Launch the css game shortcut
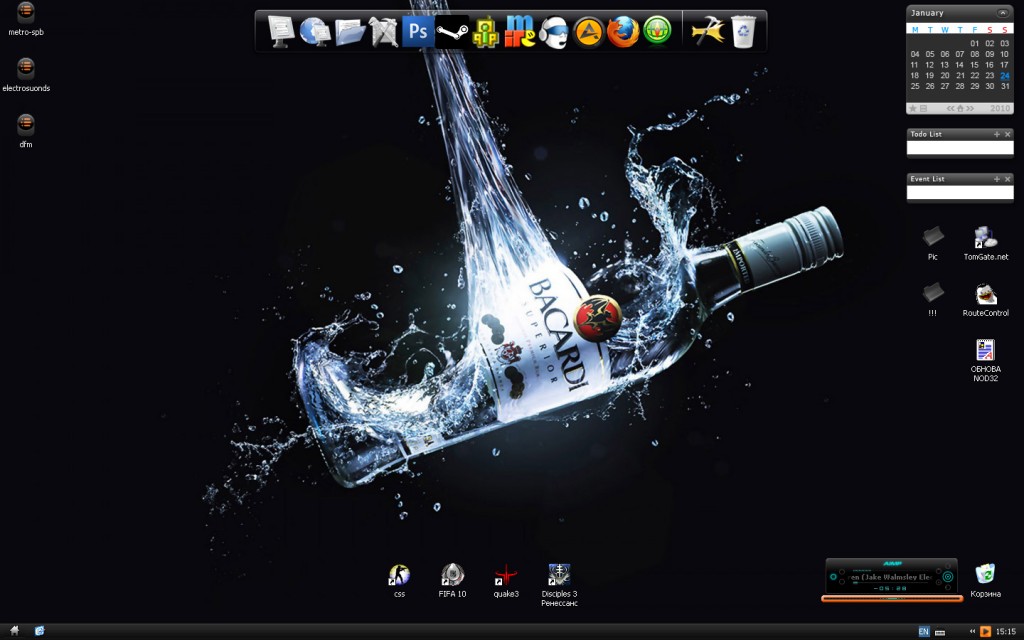Screen dimensions: 1024x640 point(399,581)
